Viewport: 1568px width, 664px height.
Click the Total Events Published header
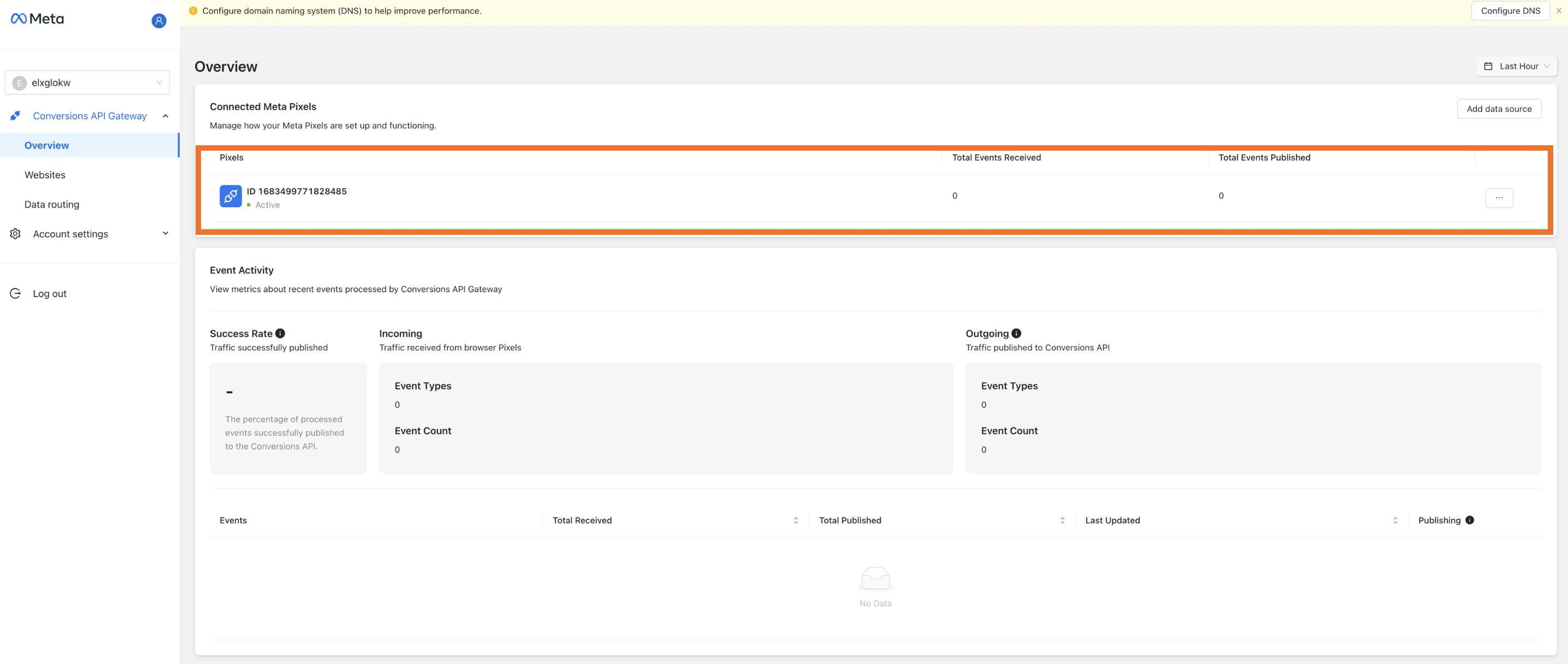[1264, 158]
